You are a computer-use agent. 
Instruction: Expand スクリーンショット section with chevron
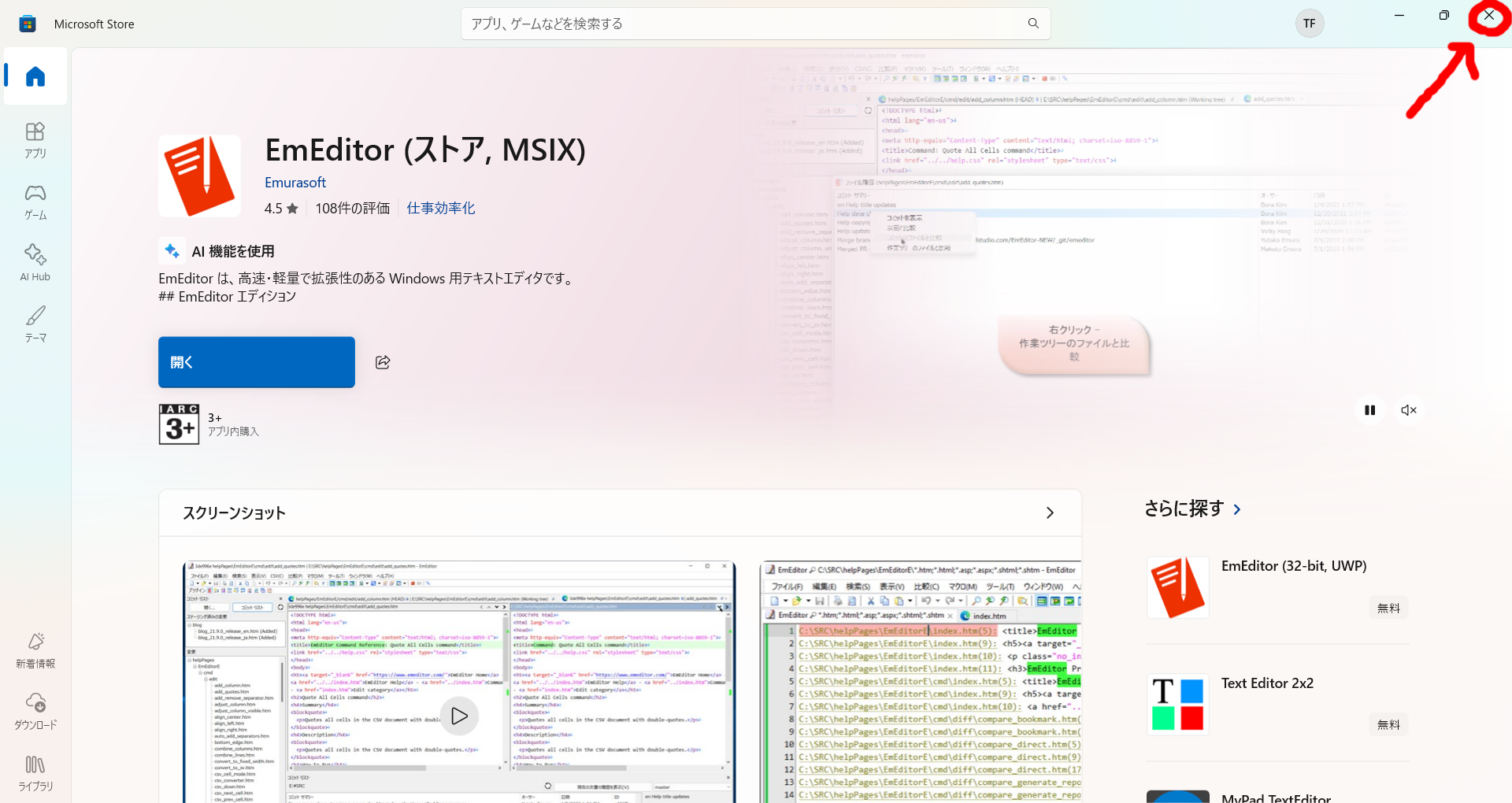1050,513
